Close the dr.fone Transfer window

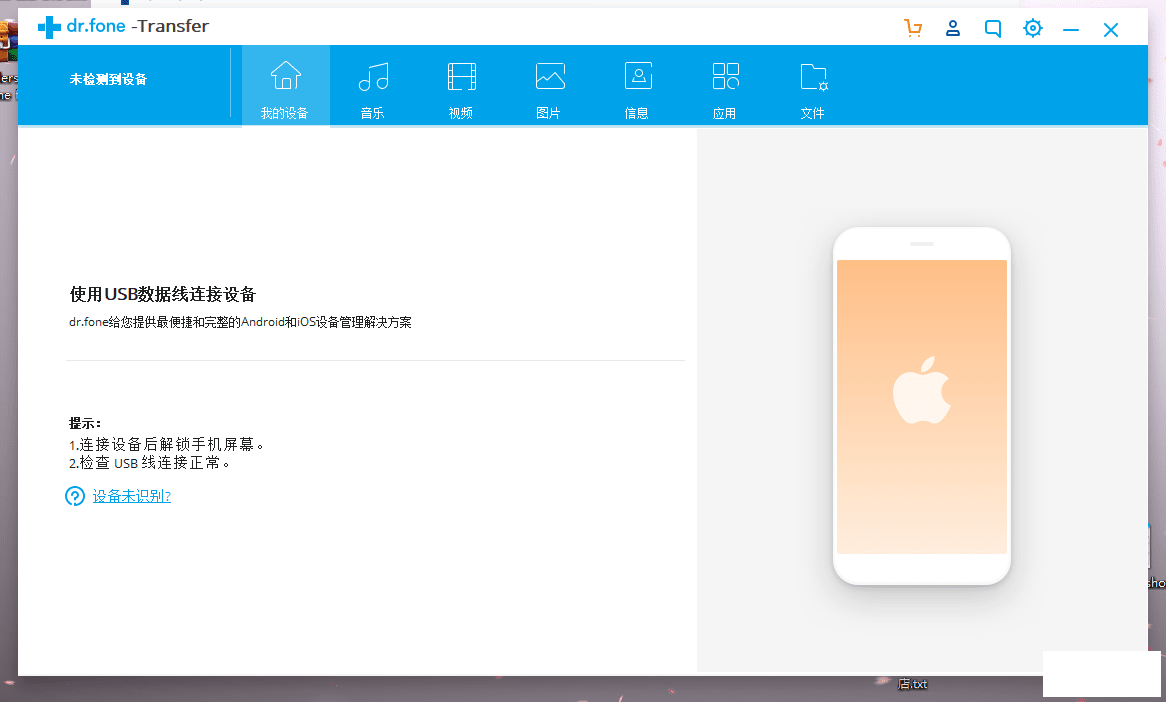coord(1111,30)
